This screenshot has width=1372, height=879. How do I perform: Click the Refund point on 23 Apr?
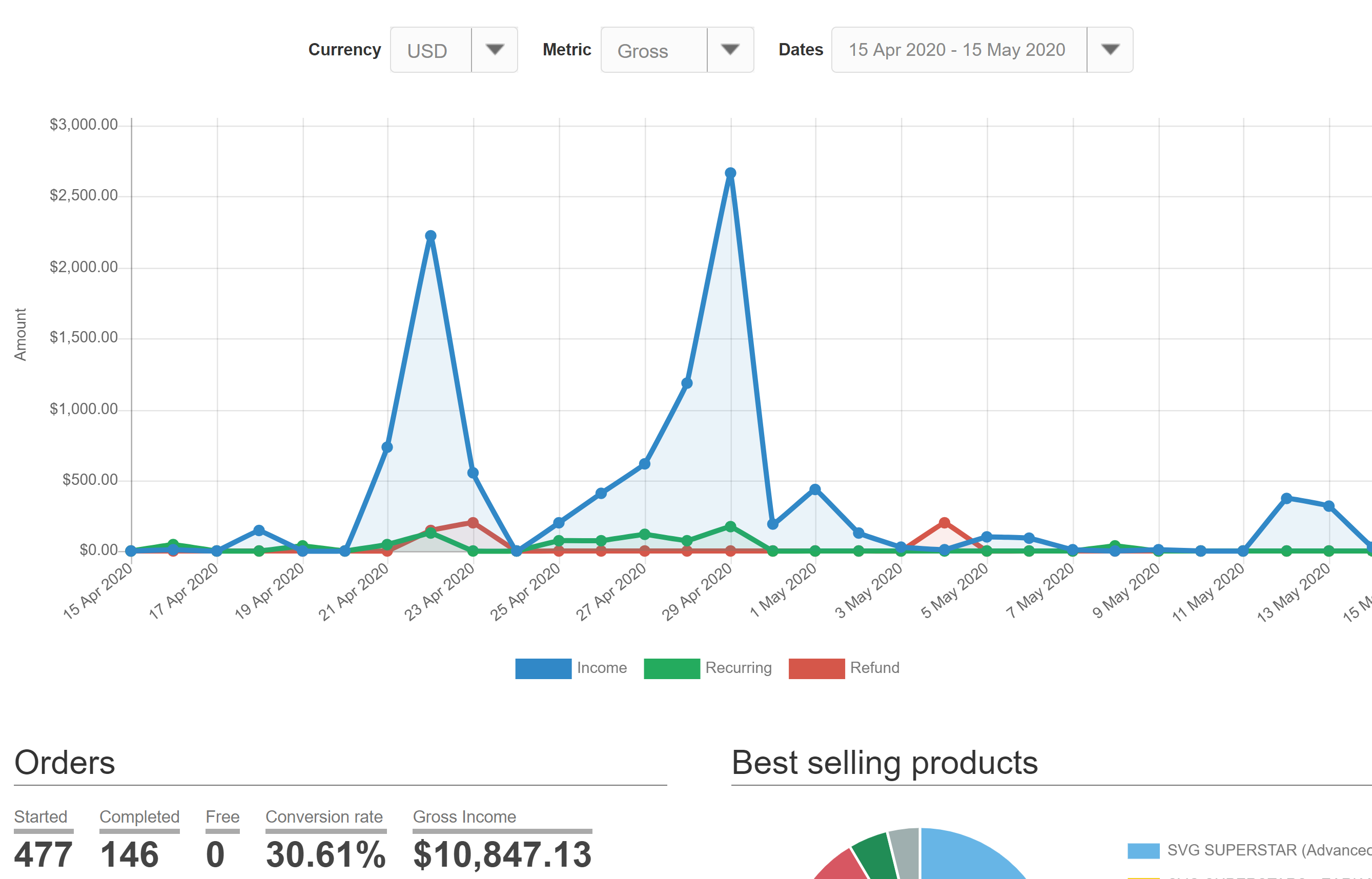click(473, 523)
